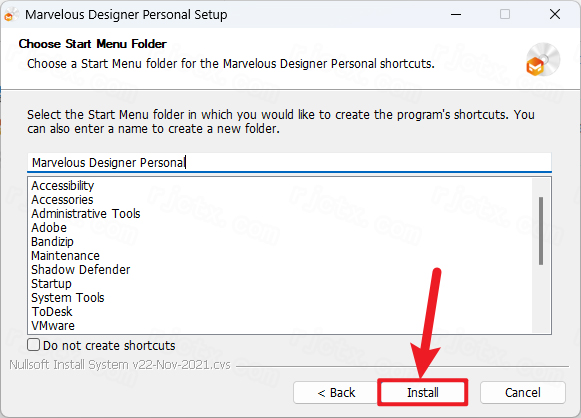Choose the Maintenance folder entry
The height and width of the screenshot is (418, 581).
pos(65,256)
